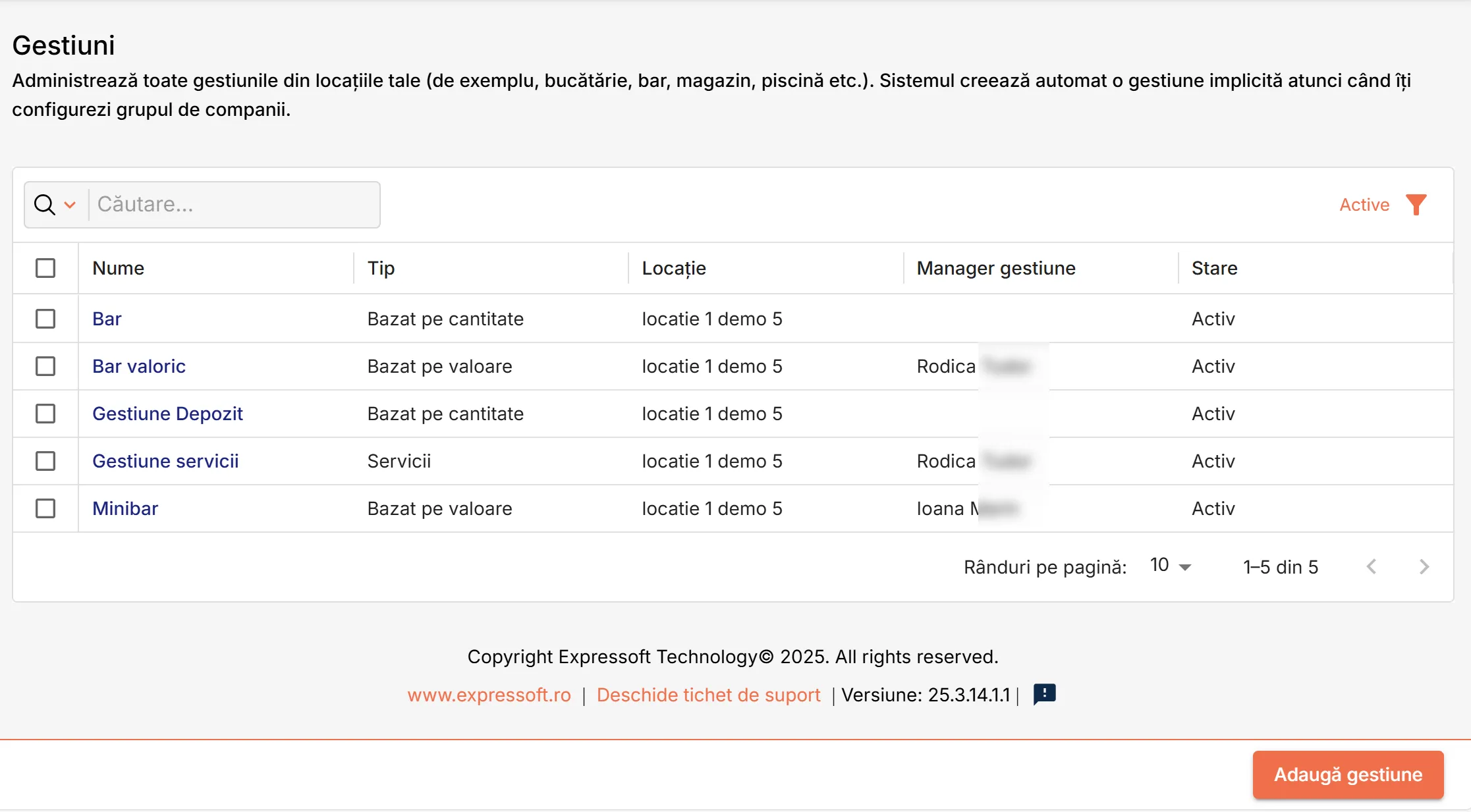
Task: Check the box for Bar row
Action: pyautogui.click(x=45, y=319)
